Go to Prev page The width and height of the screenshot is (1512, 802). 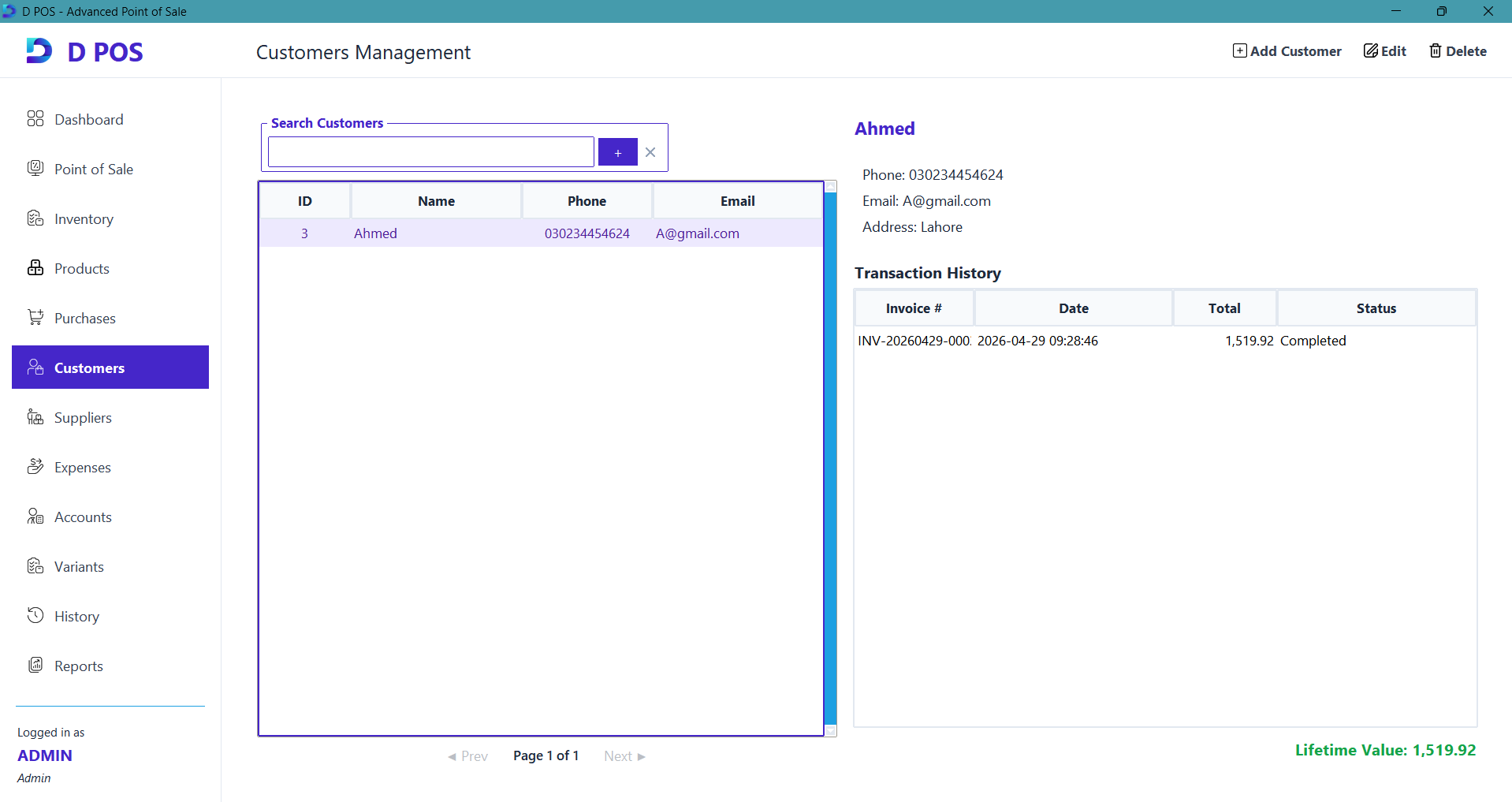468,755
